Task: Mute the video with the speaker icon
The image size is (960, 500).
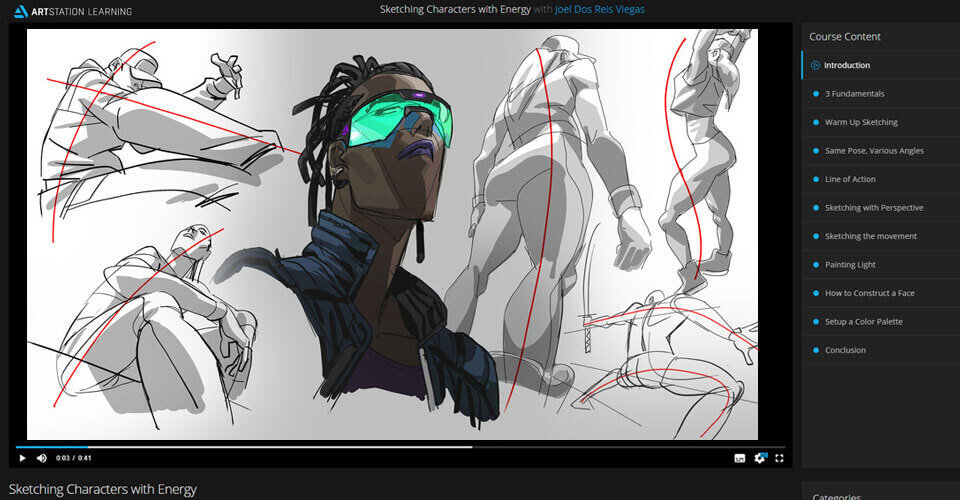Action: (42, 458)
